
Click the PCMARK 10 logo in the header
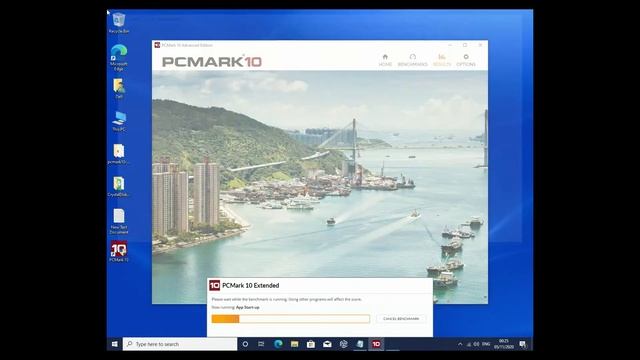[212, 62]
